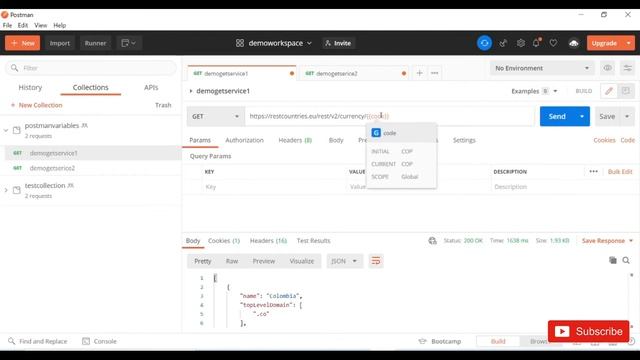Toggle the response wrap lines icon
This screenshot has width=640, height=360.
(376, 261)
